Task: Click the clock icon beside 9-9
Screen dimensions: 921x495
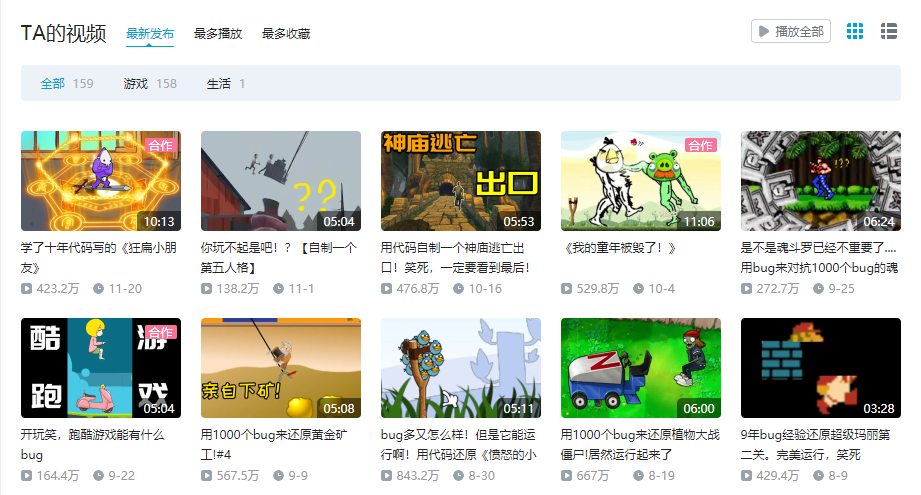Action: pyautogui.click(x=278, y=476)
